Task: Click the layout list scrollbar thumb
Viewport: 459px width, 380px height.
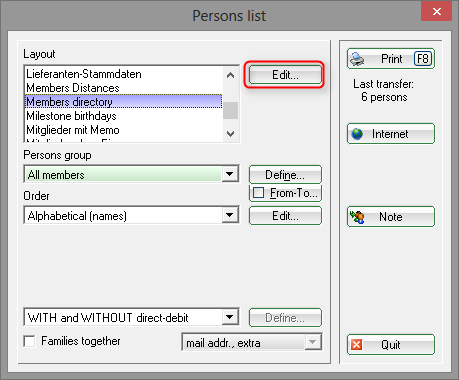Action: [x=230, y=110]
